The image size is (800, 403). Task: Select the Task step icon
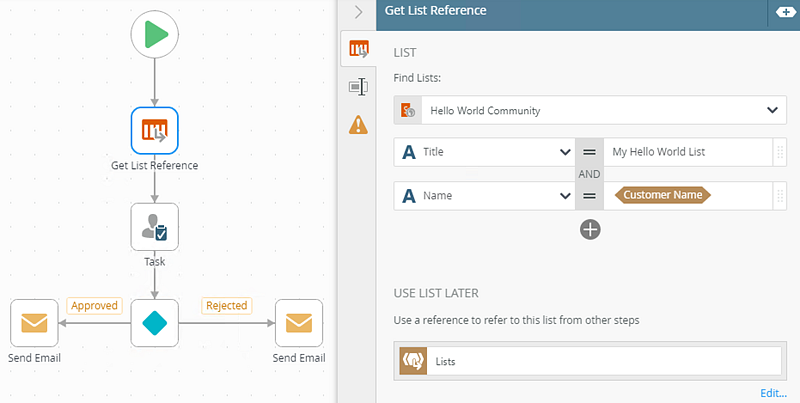tap(155, 227)
